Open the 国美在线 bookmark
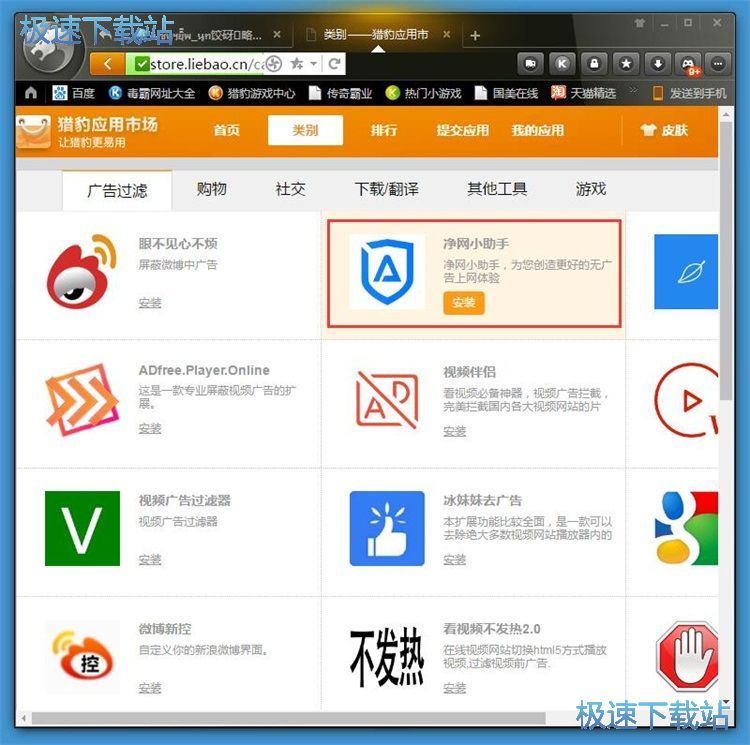This screenshot has height=745, width=750. tap(506, 93)
